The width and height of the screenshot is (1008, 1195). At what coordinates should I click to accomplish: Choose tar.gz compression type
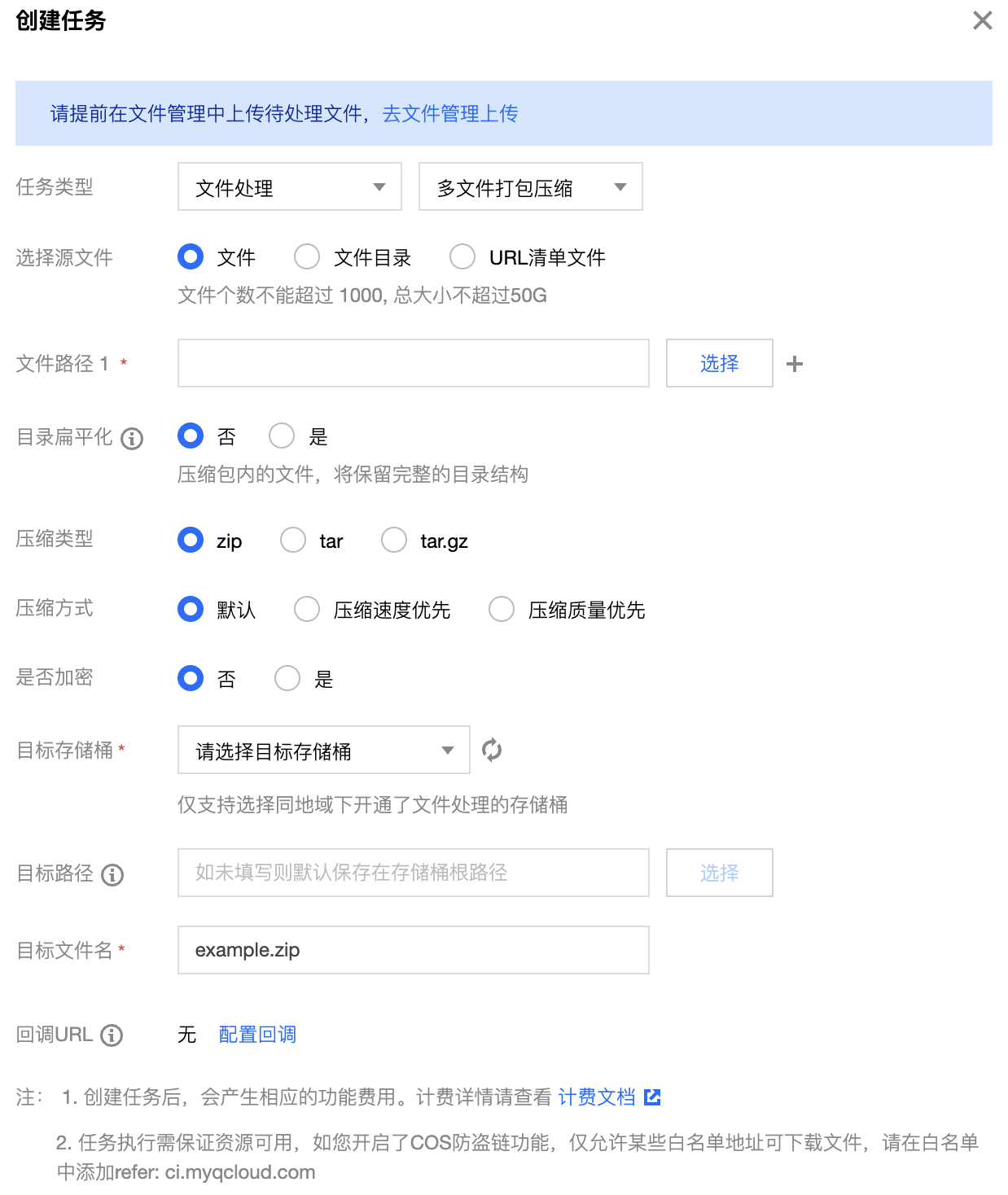[x=394, y=541]
